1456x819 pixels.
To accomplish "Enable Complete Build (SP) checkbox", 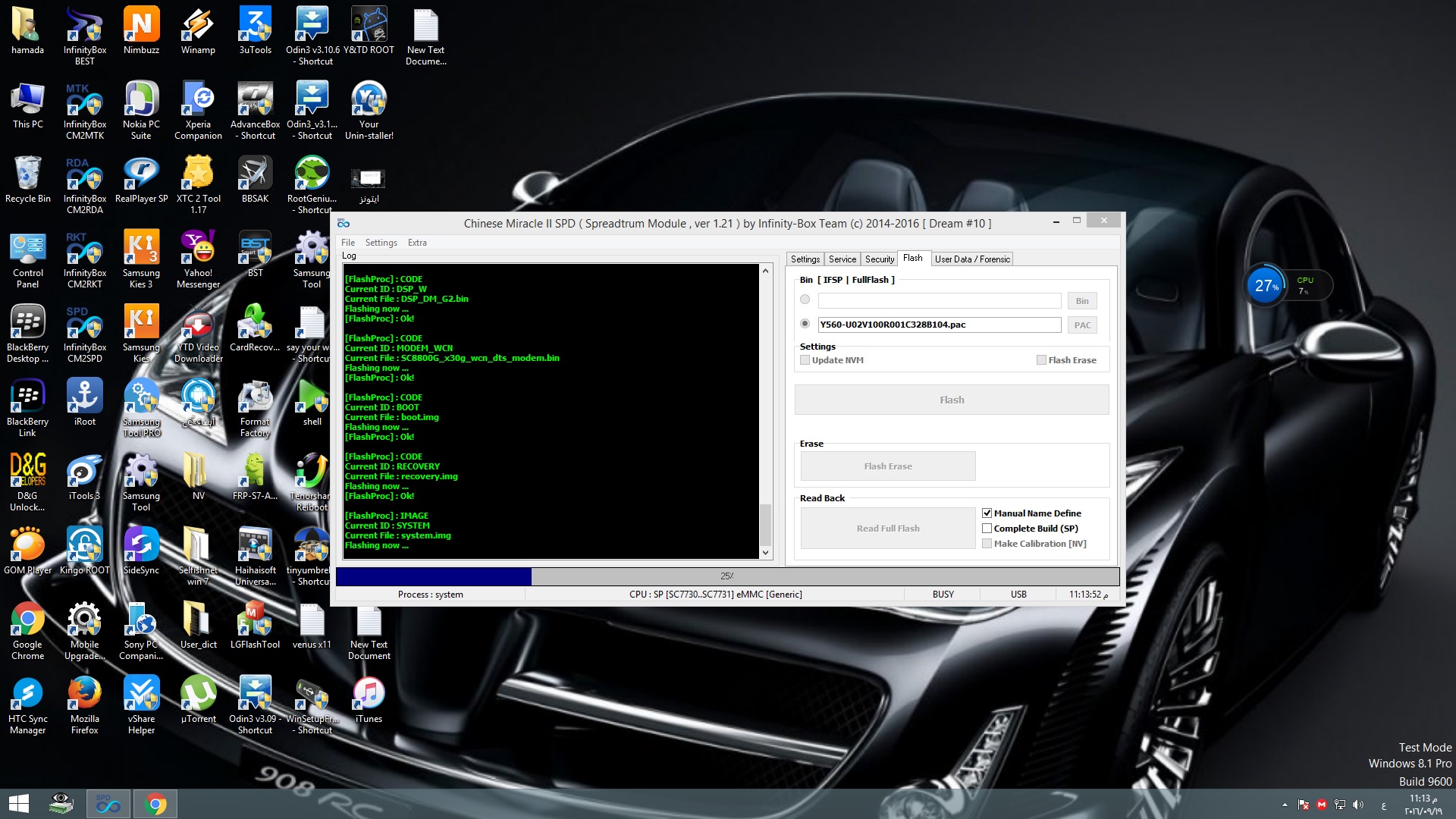I will [x=987, y=529].
